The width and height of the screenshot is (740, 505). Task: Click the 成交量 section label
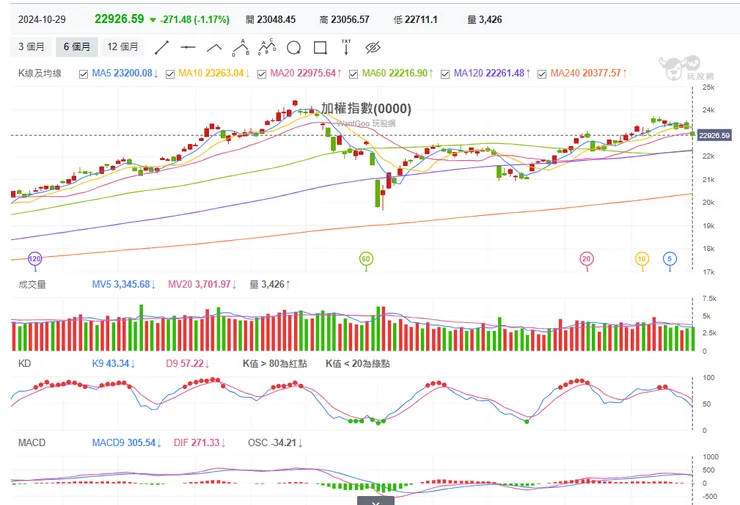[x=32, y=285]
